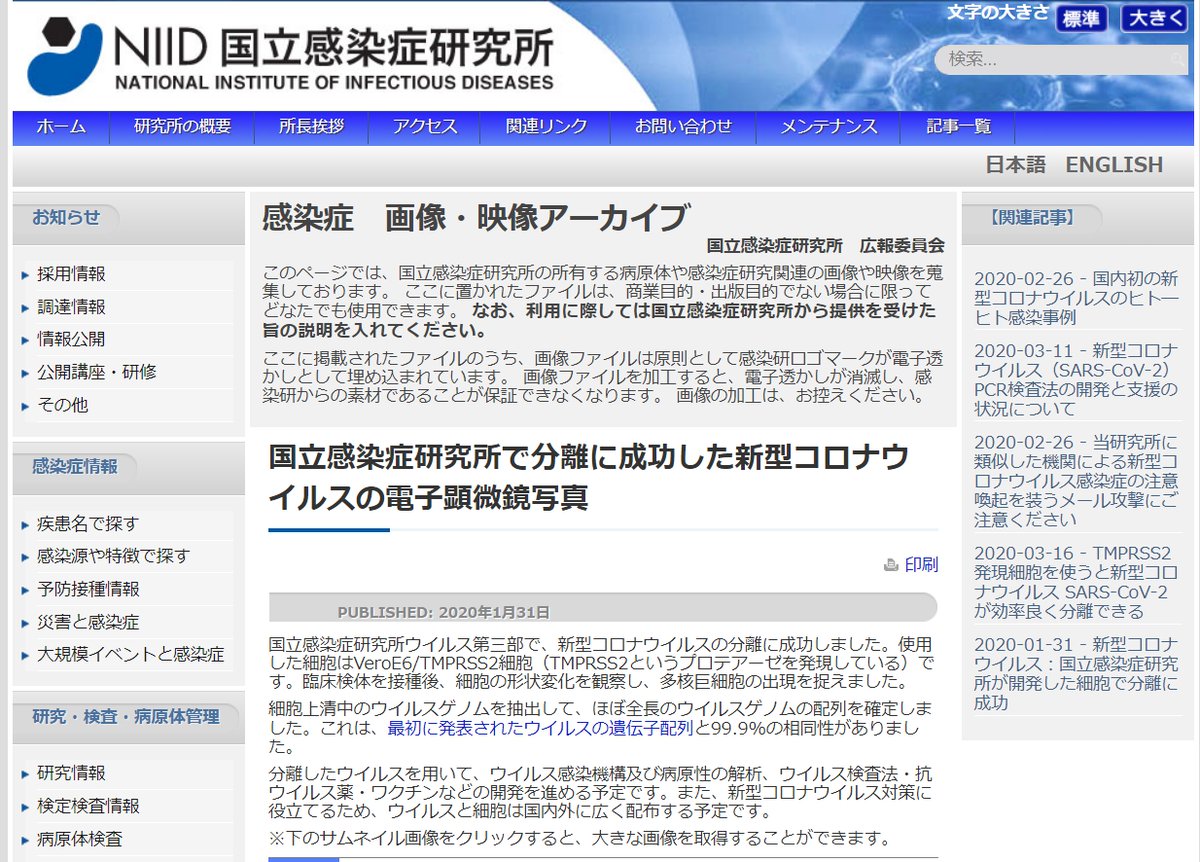Open 病原体検査 in the sidebar
The height and width of the screenshot is (862, 1200).
[79, 839]
